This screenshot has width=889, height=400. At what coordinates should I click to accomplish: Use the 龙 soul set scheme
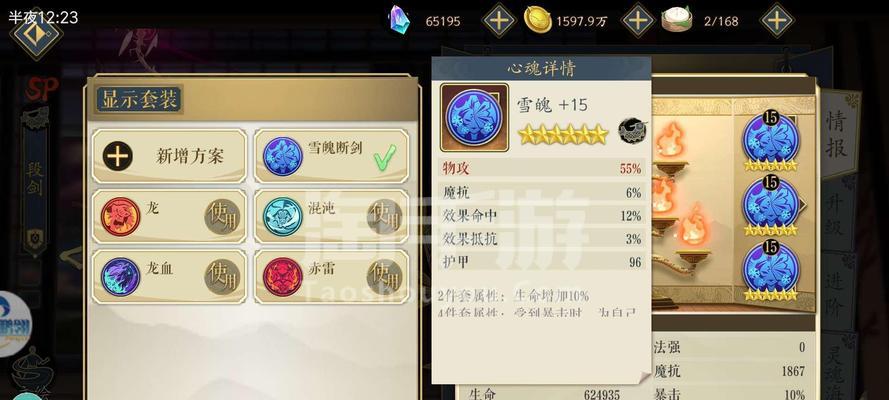click(x=223, y=216)
